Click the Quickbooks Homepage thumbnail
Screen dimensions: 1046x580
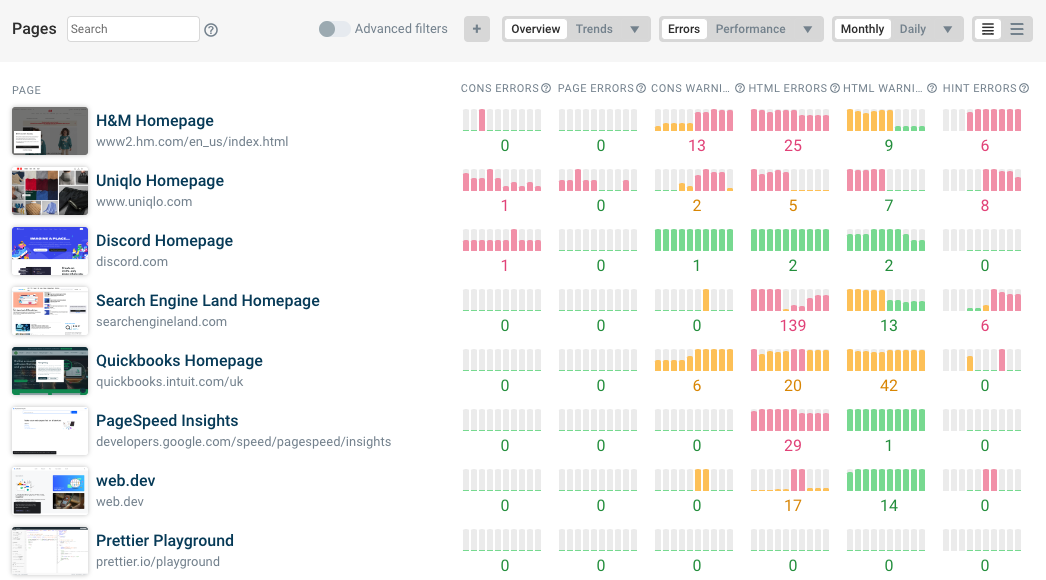(x=50, y=371)
